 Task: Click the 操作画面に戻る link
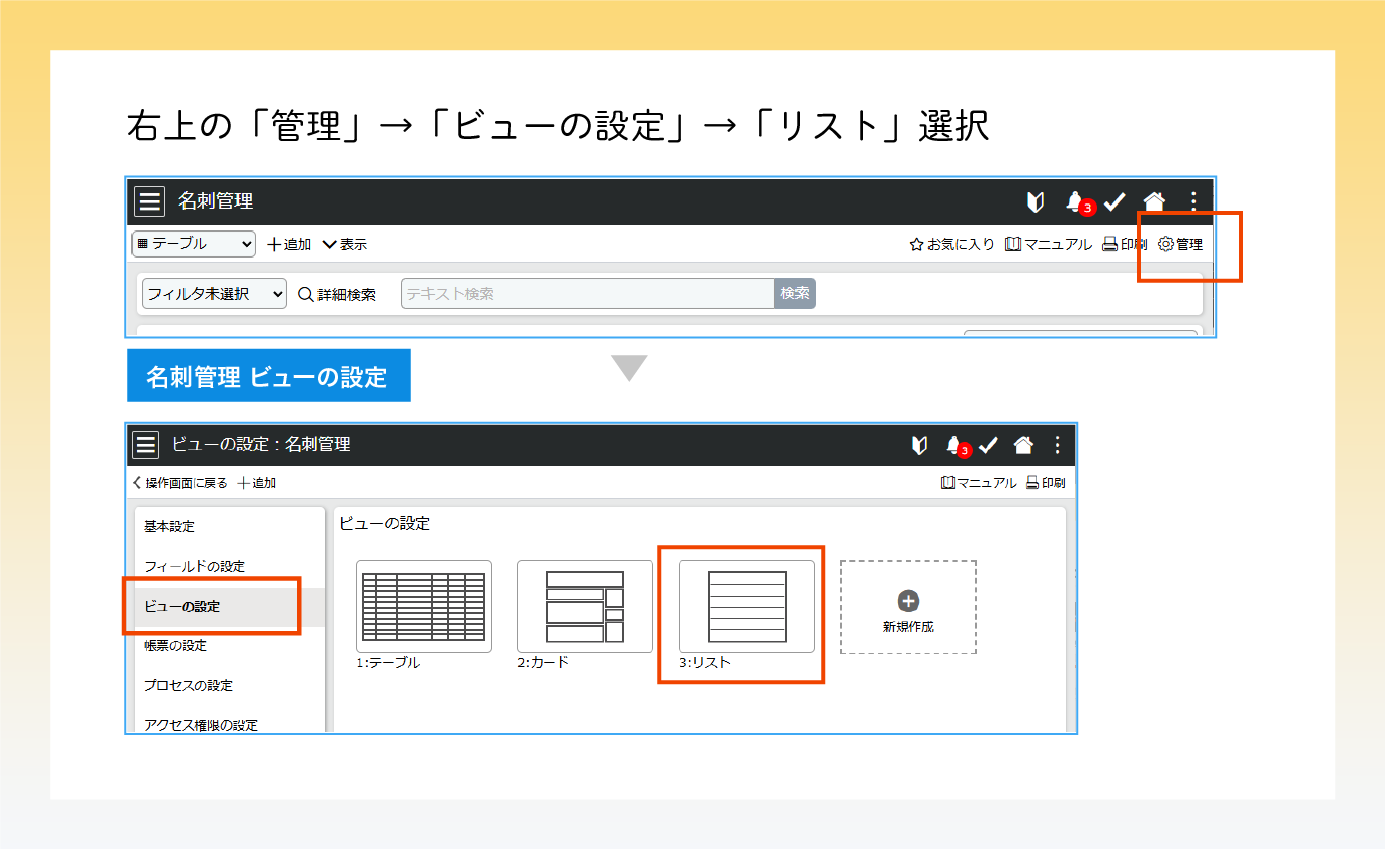(180, 483)
